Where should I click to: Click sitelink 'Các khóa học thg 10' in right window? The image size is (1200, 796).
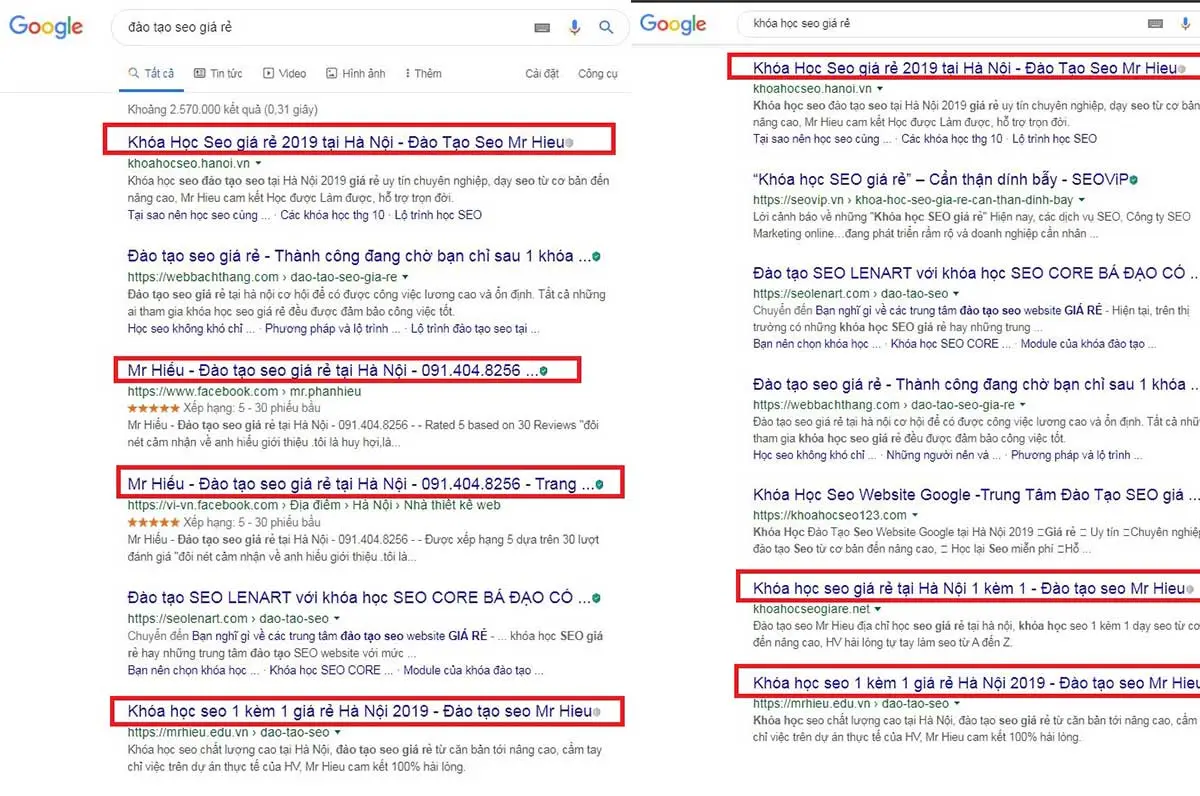(952, 139)
